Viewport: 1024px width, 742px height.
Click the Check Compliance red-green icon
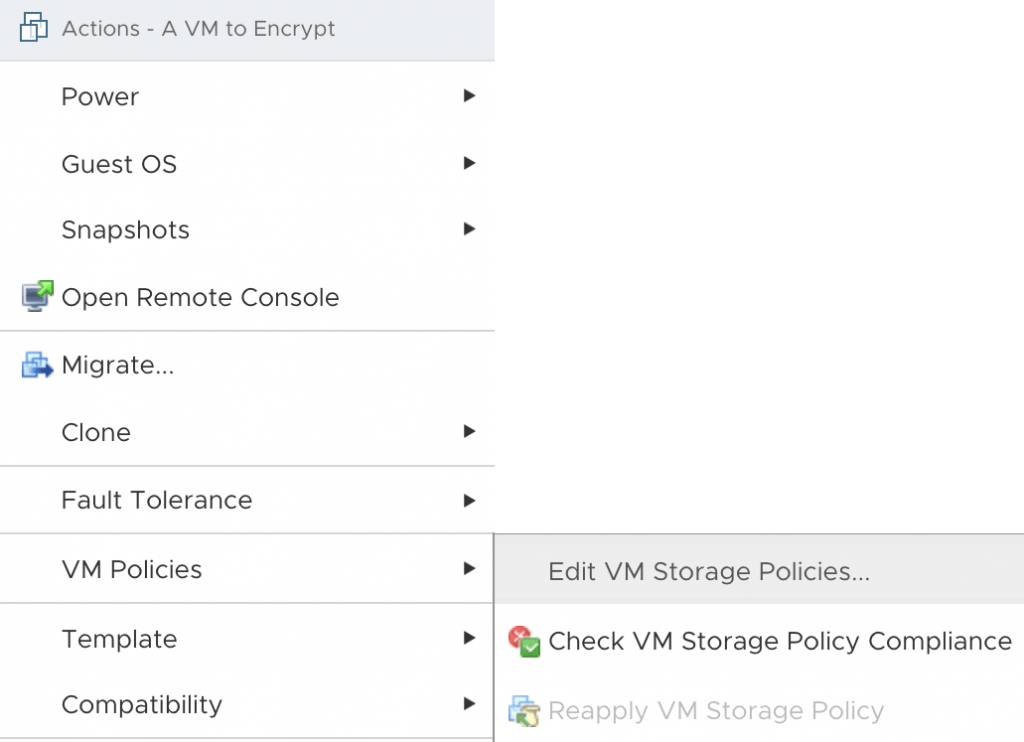pos(524,641)
